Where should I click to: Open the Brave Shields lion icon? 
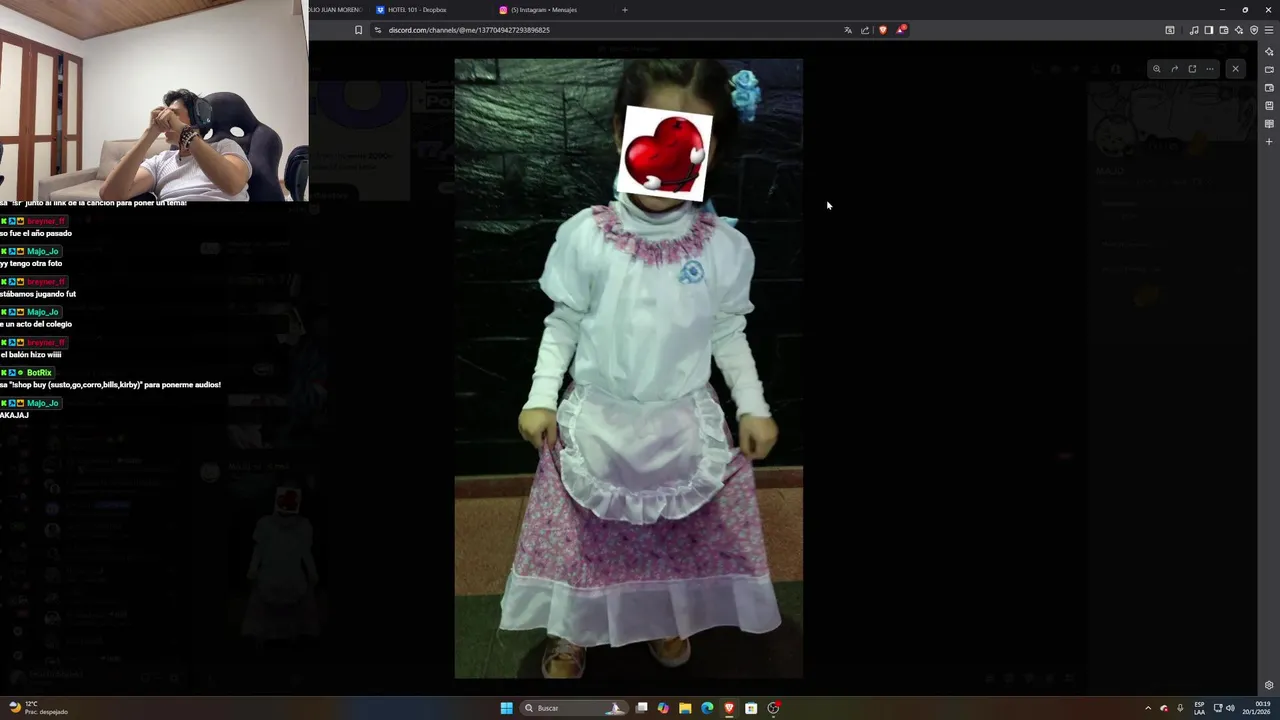[882, 30]
